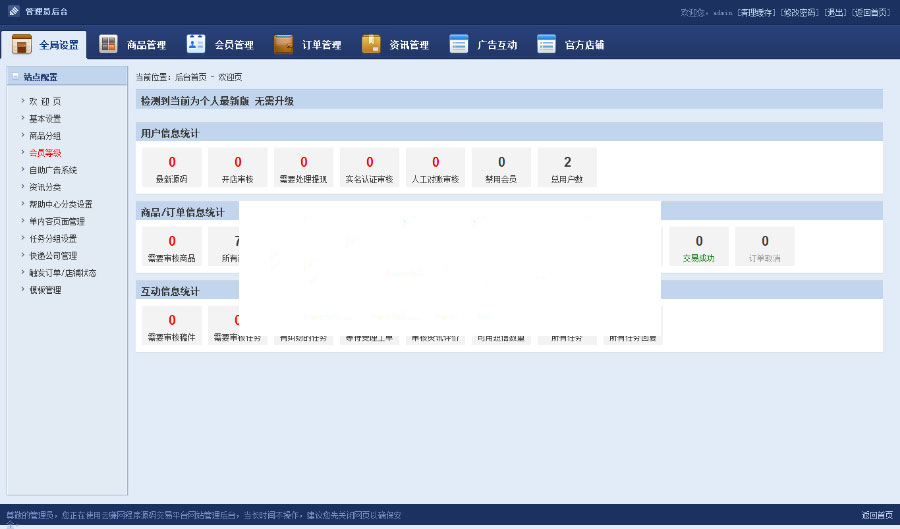
Task: Collapse the 站点配置 sidebar section
Action: pos(15,76)
